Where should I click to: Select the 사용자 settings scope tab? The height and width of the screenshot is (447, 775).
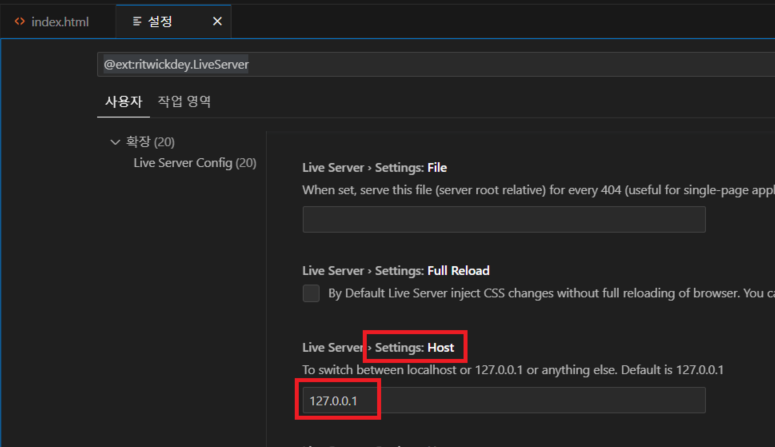point(124,102)
